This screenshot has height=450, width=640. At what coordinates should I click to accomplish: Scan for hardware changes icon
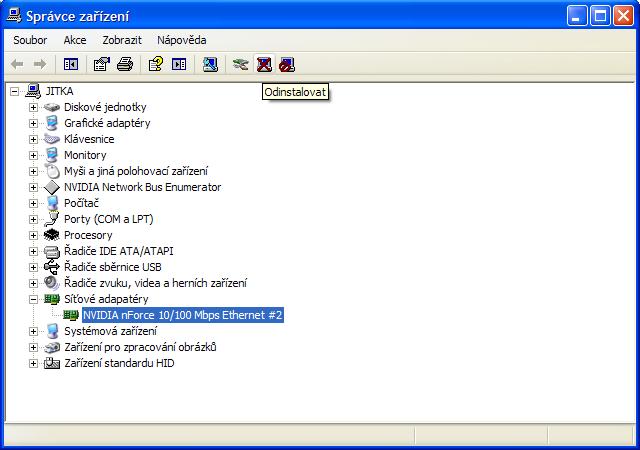[x=210, y=64]
